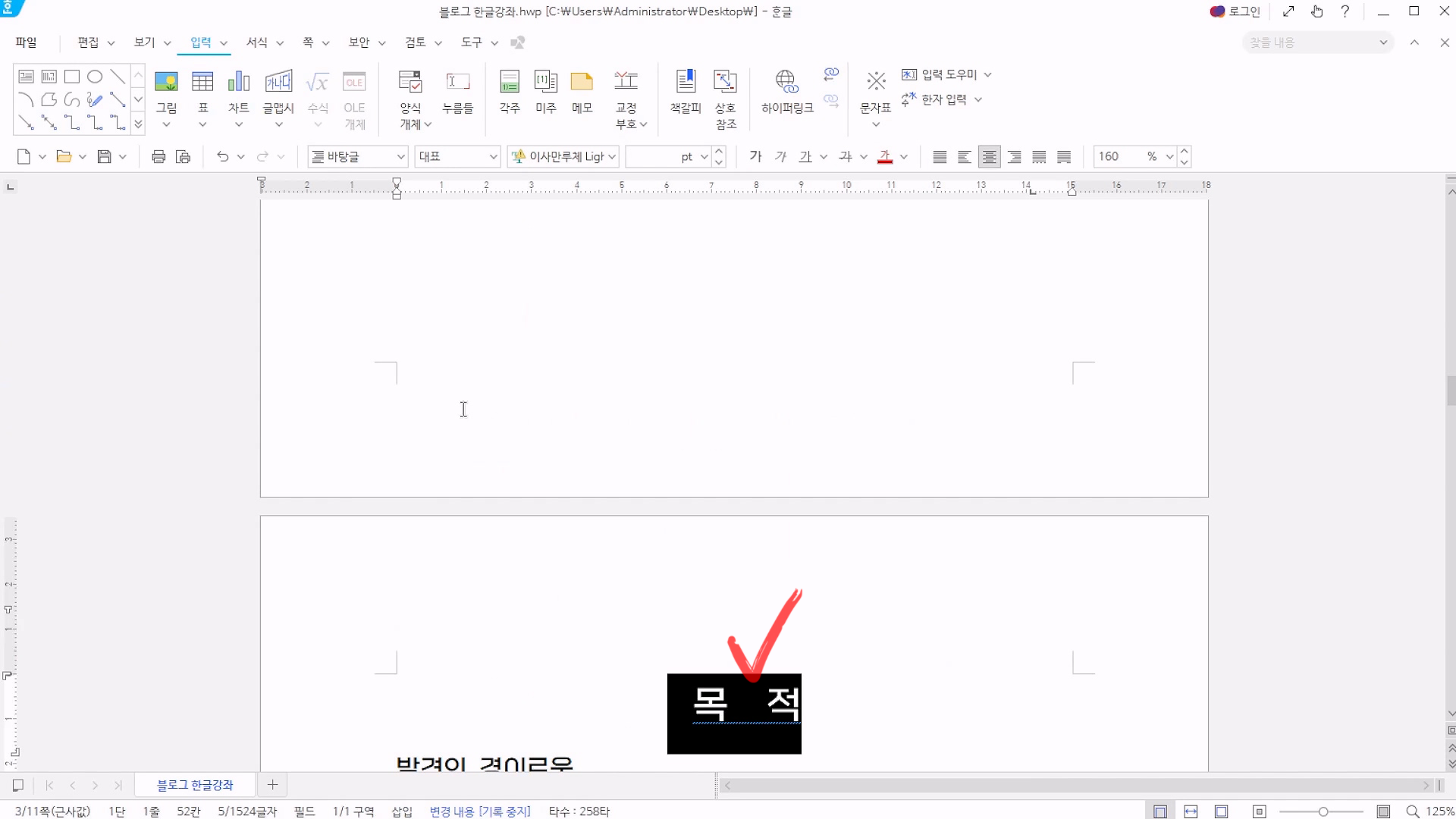Open line spacing 160 % dropdown
Viewport: 1456px width, 819px height.
point(1169,157)
